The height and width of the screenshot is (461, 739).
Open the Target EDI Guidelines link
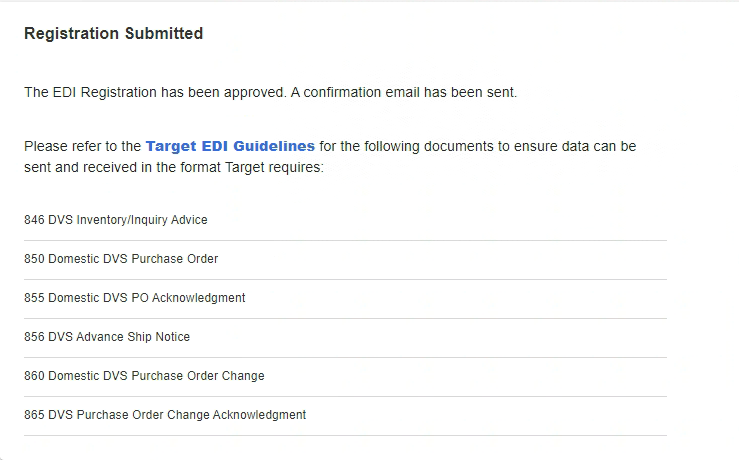(x=230, y=146)
